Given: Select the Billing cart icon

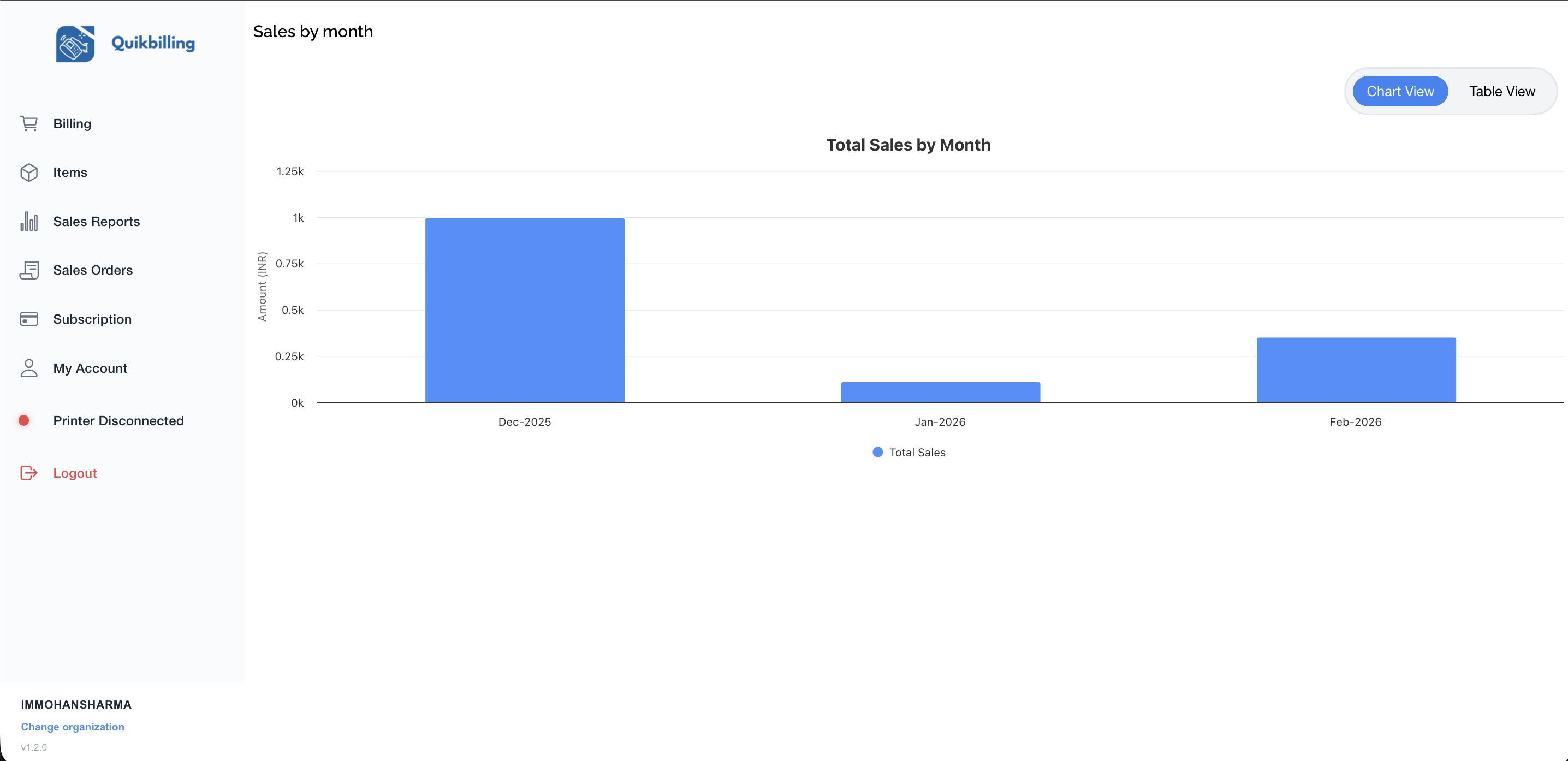Looking at the screenshot, I should coord(28,123).
